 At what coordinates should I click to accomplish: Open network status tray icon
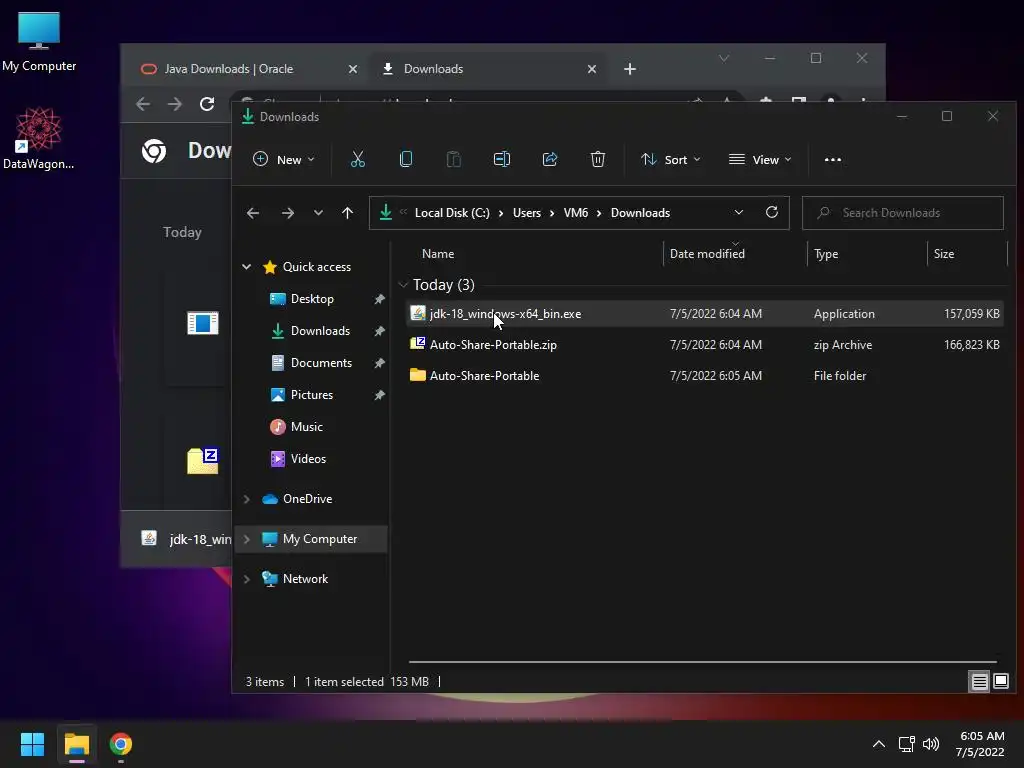[906, 744]
